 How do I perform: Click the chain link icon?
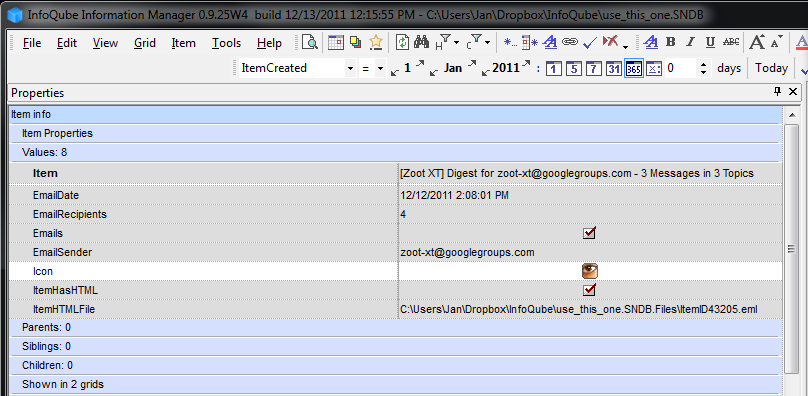569,42
